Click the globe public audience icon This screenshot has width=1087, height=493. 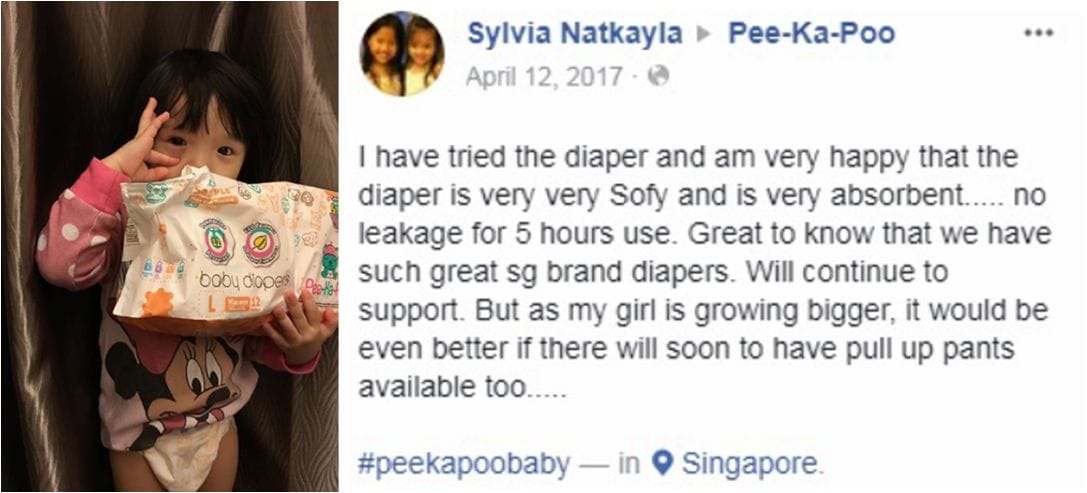(657, 76)
